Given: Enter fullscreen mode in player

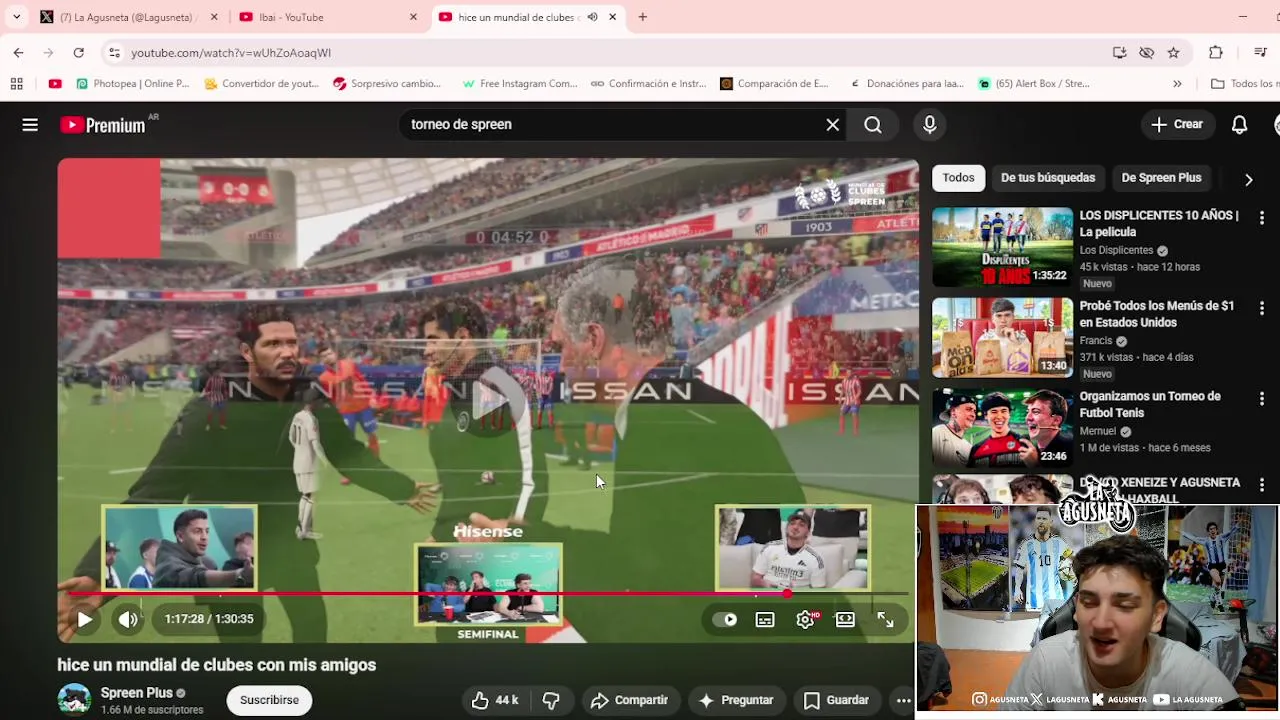Looking at the screenshot, I should pos(886,620).
